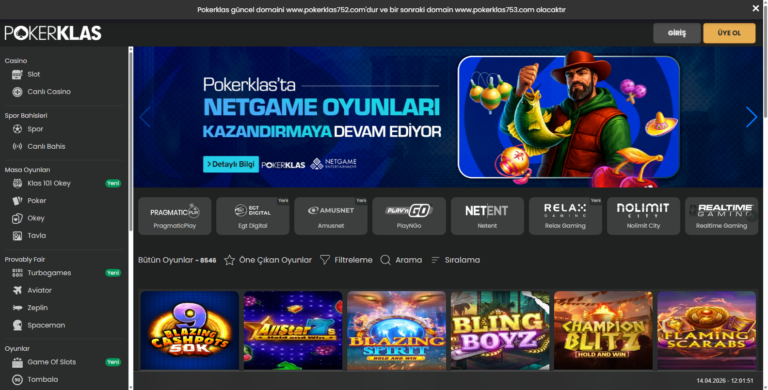Image resolution: width=768 pixels, height=390 pixels.
Task: Open Canlı Casino chip icon
Action: [17, 92]
